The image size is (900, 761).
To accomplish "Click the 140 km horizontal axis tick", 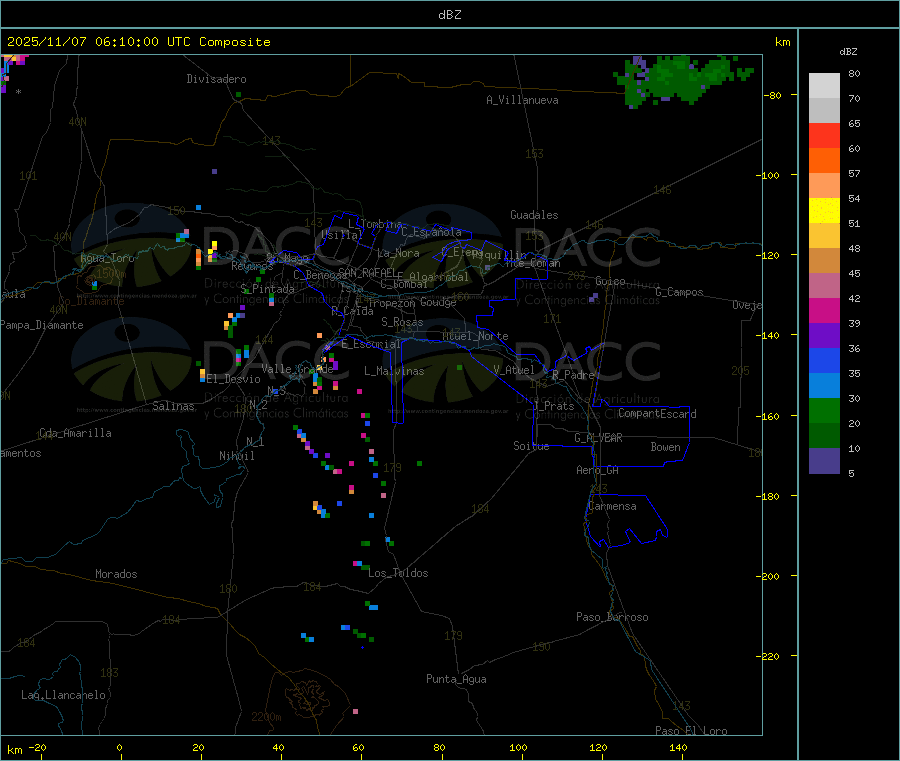I will pos(678,748).
